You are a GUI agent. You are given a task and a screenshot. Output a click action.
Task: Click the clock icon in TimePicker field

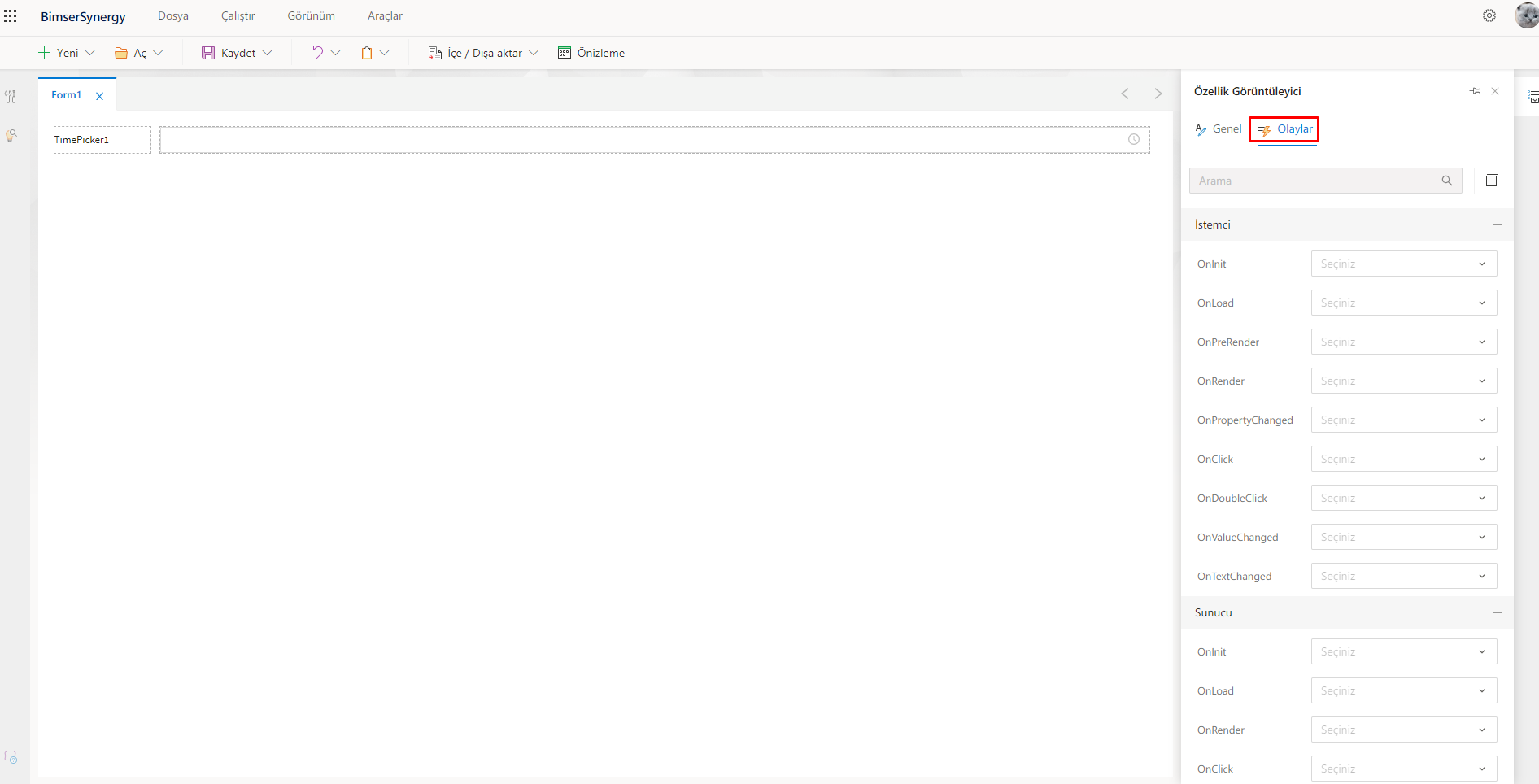point(1134,140)
